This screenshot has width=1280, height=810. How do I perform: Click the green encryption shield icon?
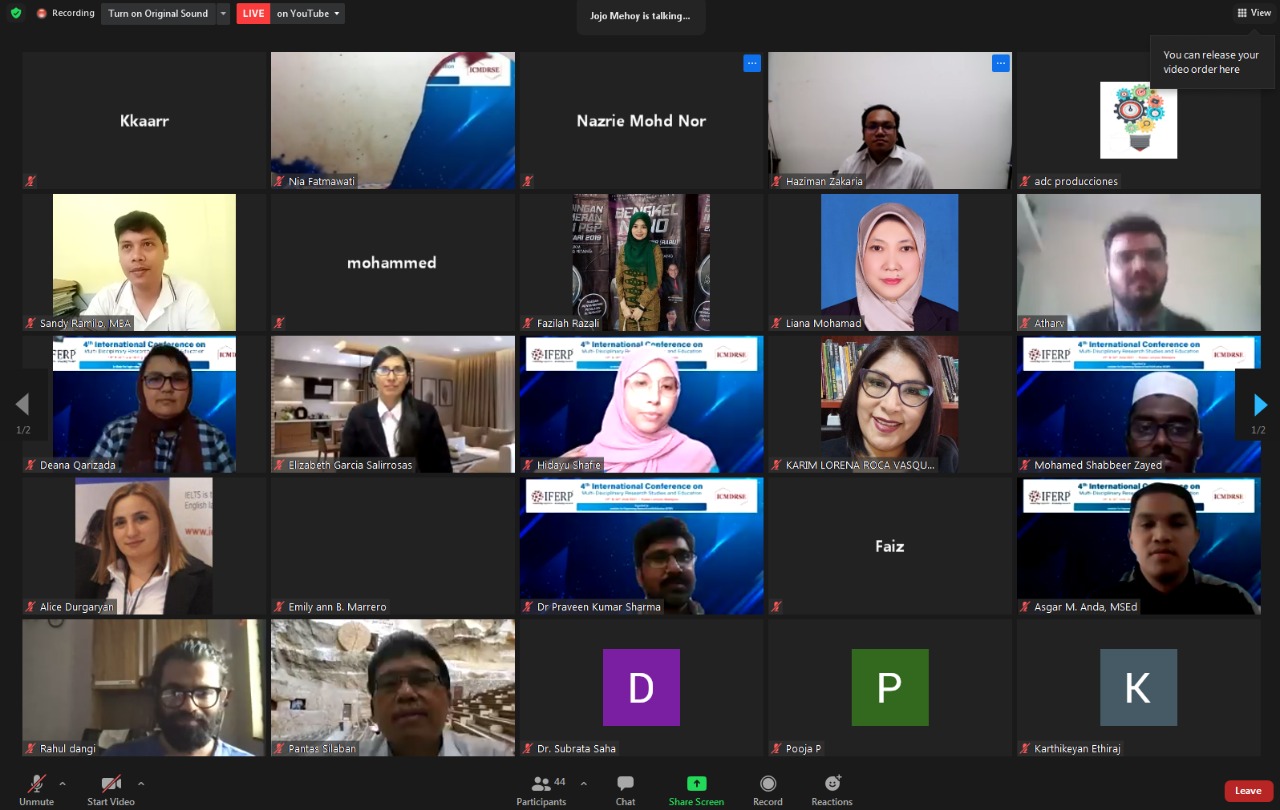pos(16,13)
